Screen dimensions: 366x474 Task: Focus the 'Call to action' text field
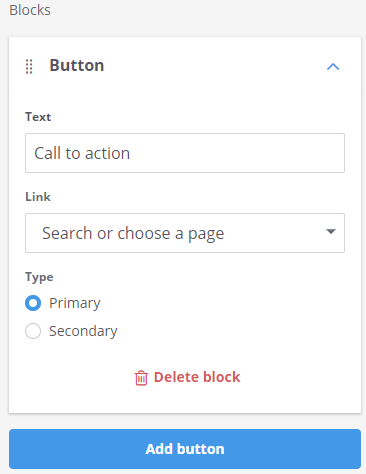tap(185, 153)
